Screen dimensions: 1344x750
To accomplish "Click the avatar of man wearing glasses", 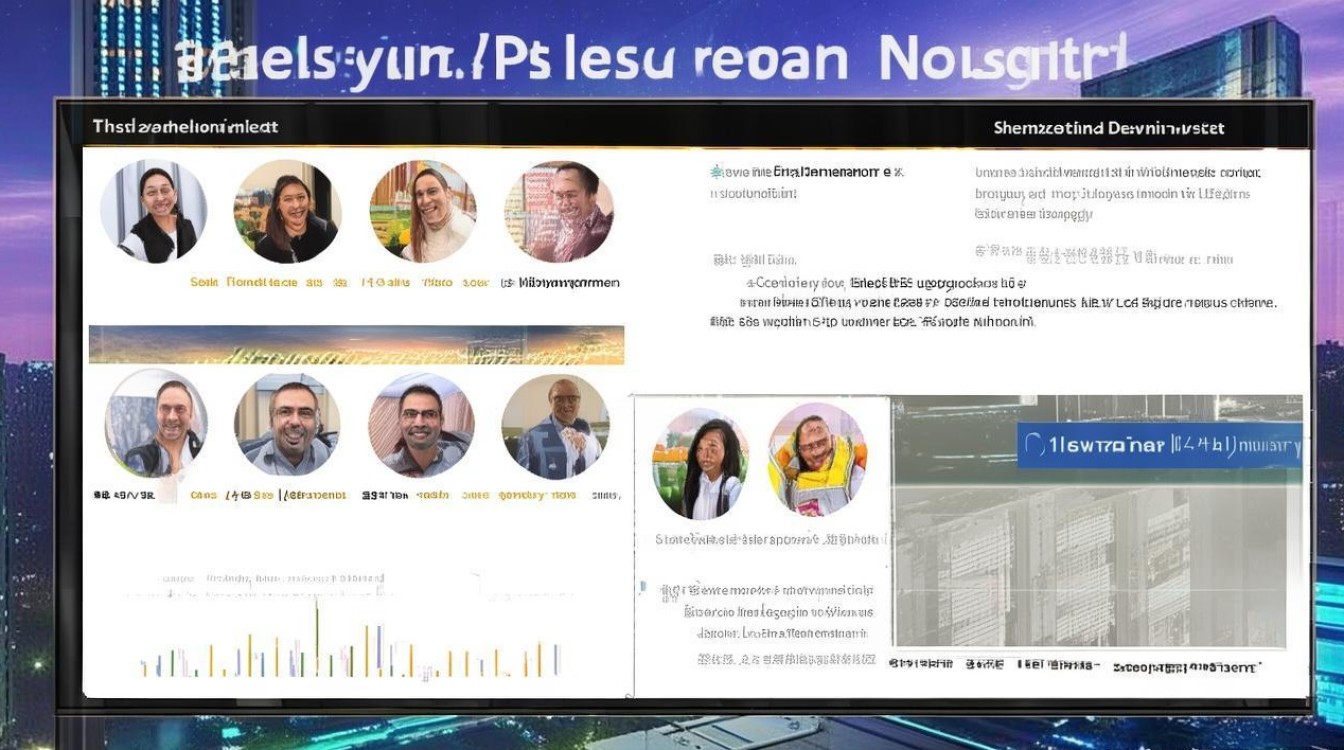I will point(421,426).
